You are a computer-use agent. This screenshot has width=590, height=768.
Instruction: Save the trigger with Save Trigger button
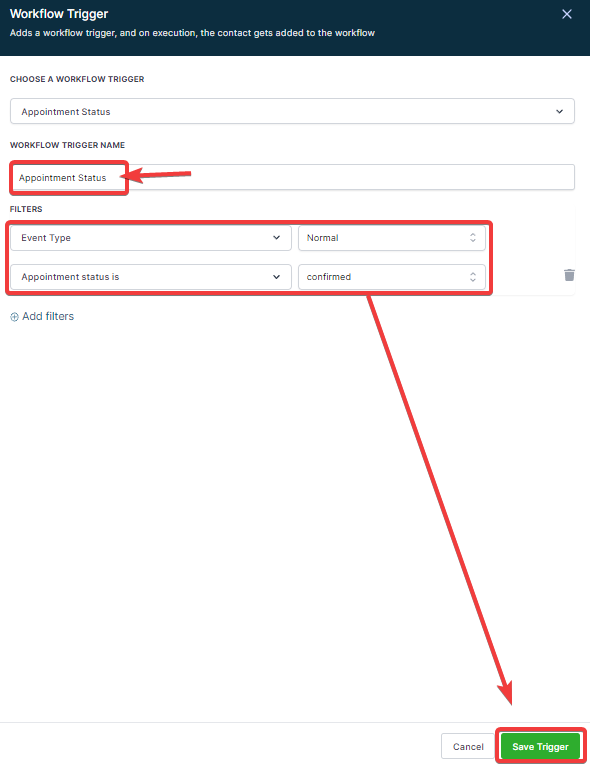pos(540,746)
